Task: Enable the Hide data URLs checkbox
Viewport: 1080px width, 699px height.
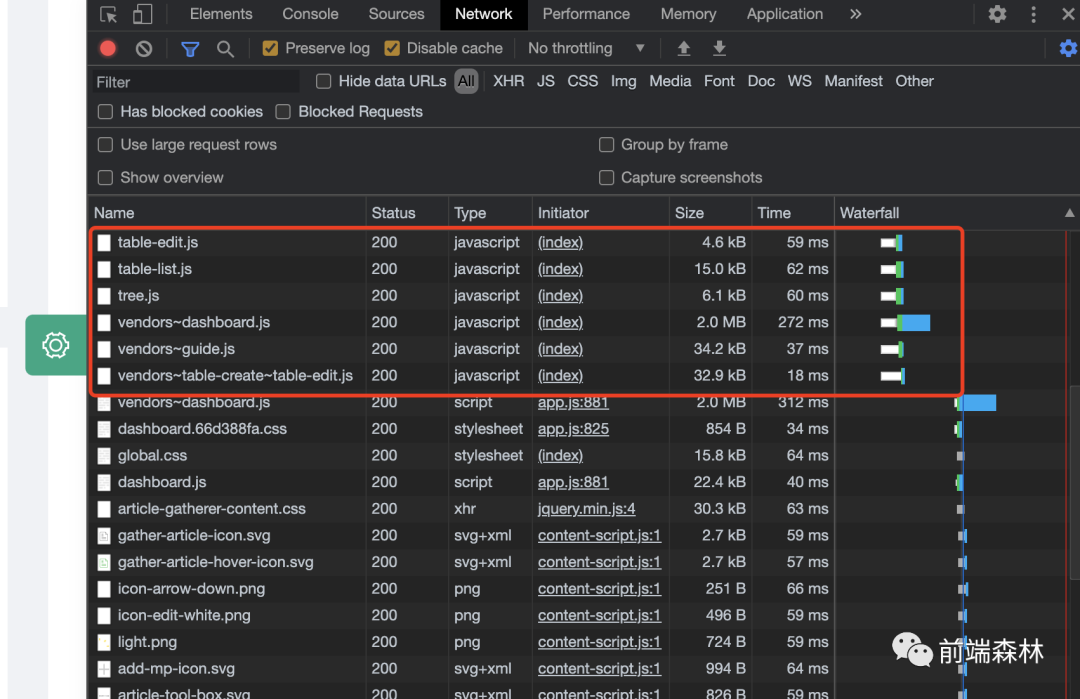Action: coord(324,81)
